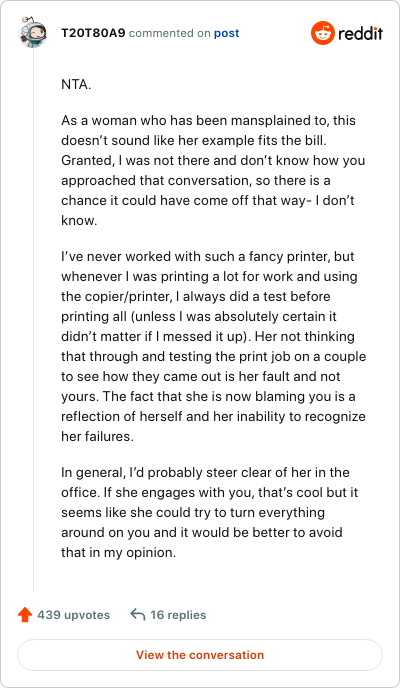Click the T20T80A9 astronaut avatar
The width and height of the screenshot is (400, 688).
click(x=33, y=32)
